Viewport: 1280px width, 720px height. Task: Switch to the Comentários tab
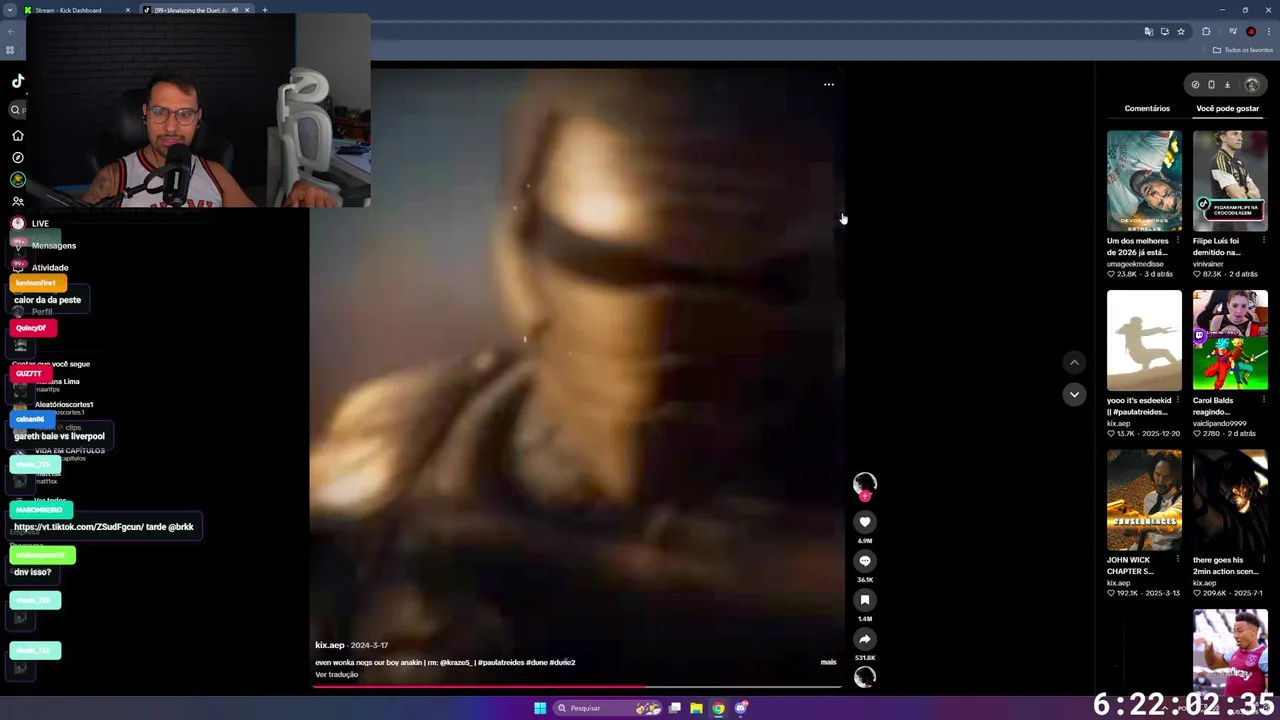point(1147,108)
